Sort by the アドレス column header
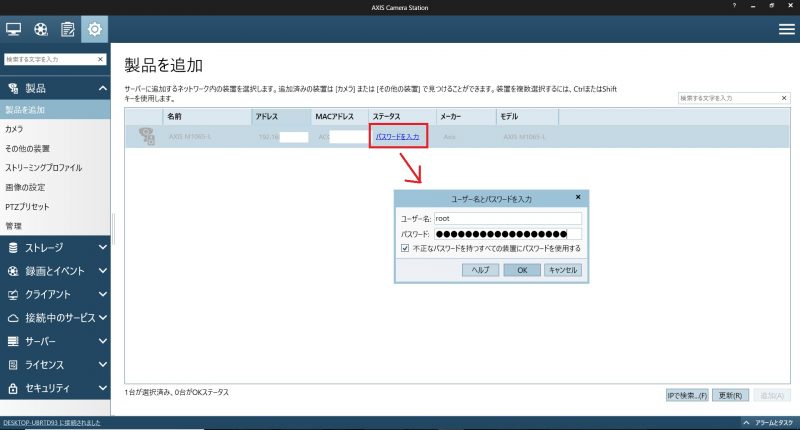This screenshot has width=800, height=430. click(281, 116)
